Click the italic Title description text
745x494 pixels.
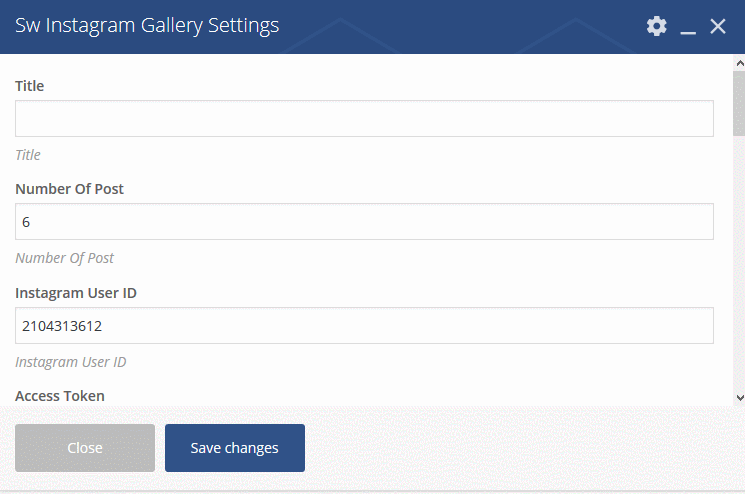(x=28, y=155)
